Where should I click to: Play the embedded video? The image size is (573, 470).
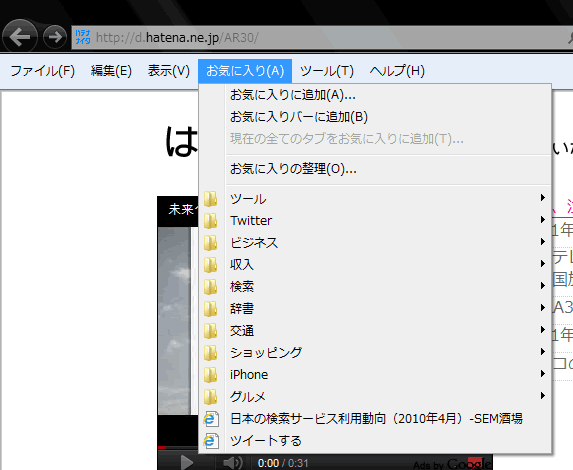[x=187, y=463]
